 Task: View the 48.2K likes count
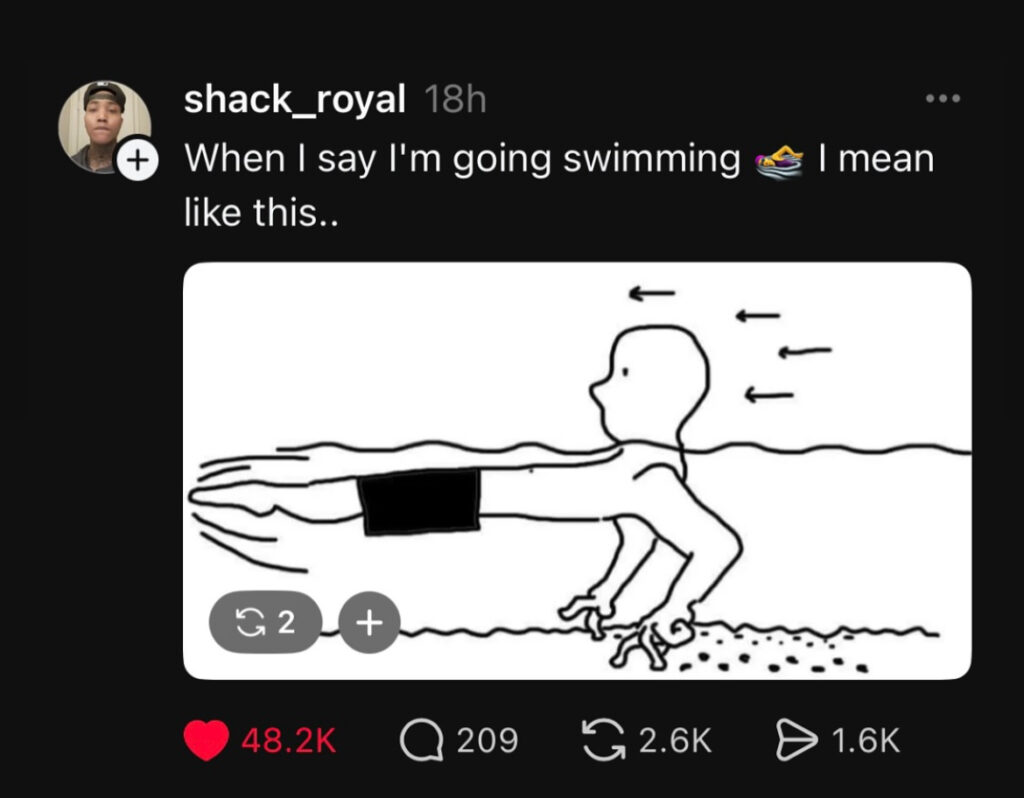tap(288, 741)
